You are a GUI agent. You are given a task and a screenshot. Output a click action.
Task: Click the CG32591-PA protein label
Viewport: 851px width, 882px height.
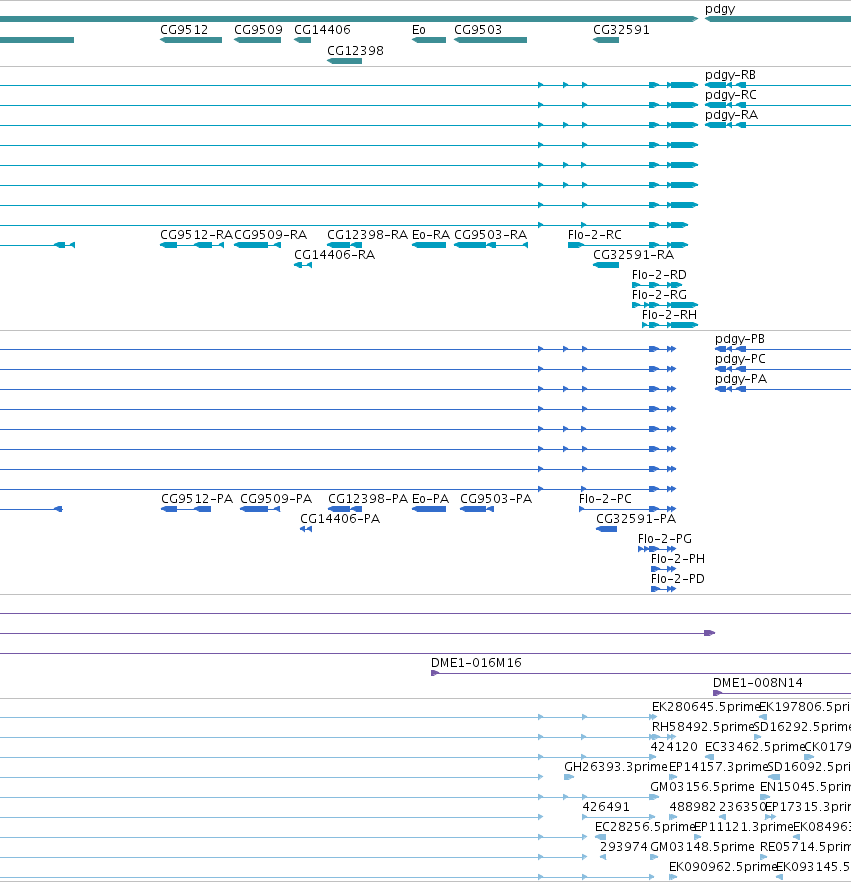pyautogui.click(x=636, y=519)
